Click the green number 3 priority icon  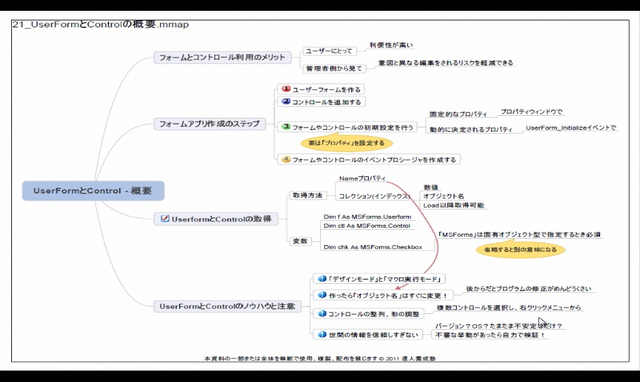[286, 127]
